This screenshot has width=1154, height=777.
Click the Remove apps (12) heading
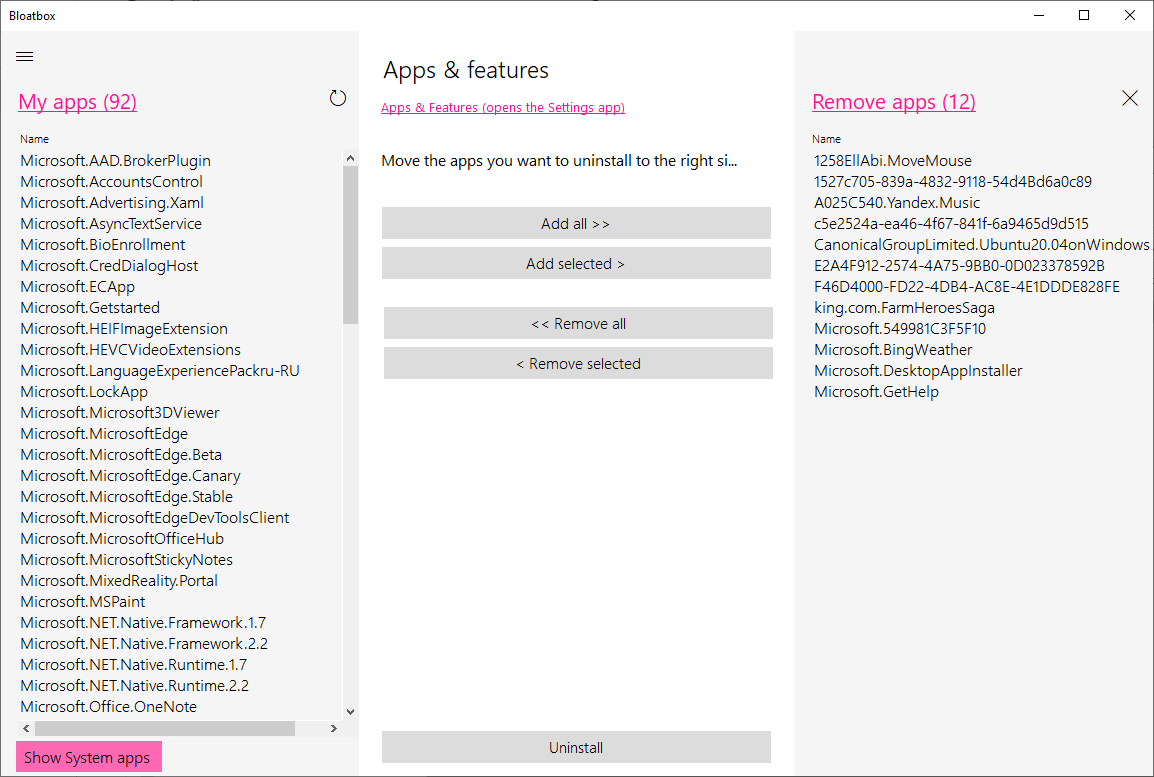click(x=894, y=102)
